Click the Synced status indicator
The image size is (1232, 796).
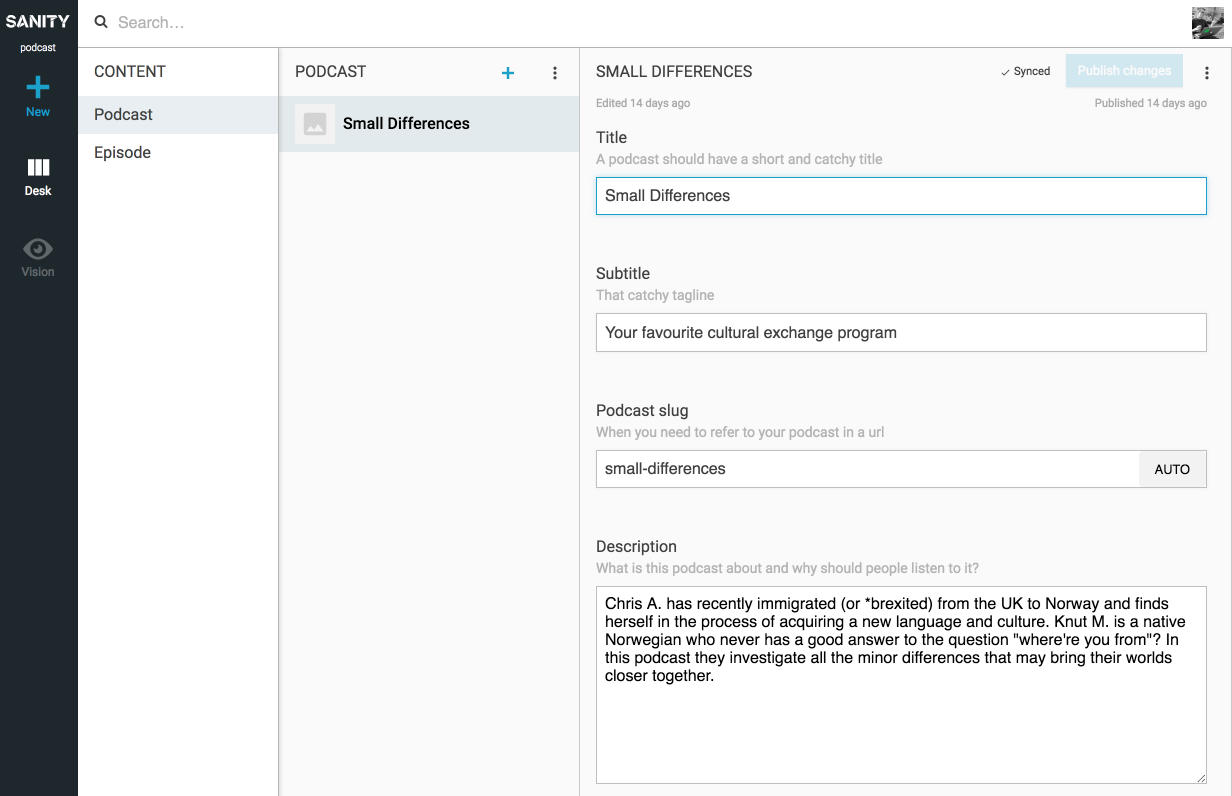click(1026, 72)
